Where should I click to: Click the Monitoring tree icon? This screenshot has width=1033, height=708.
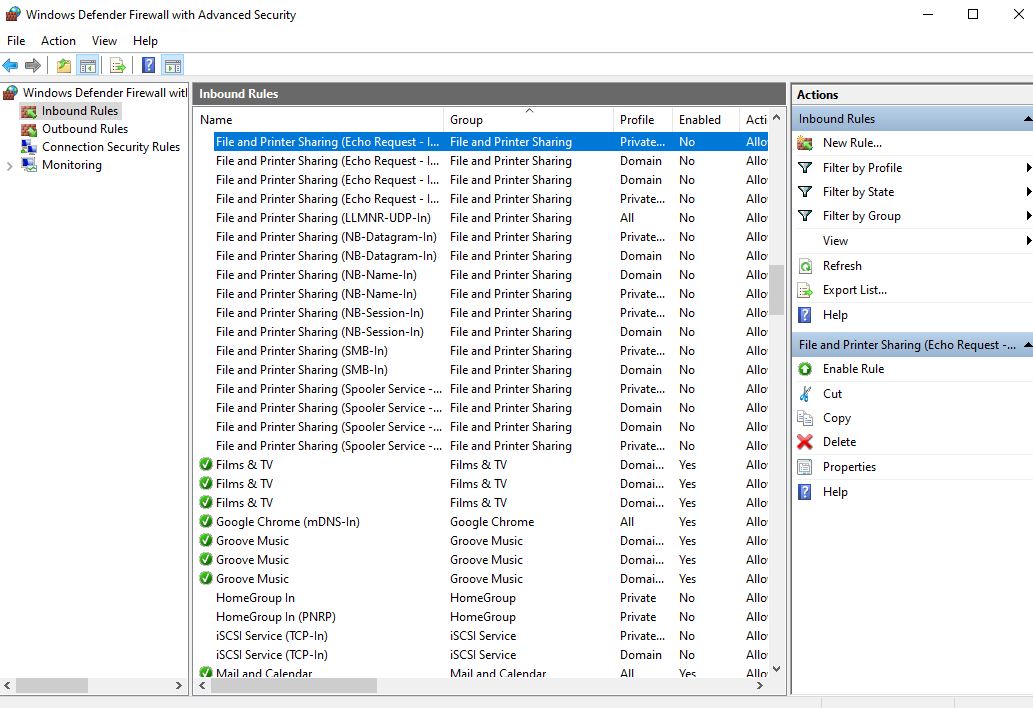29,165
